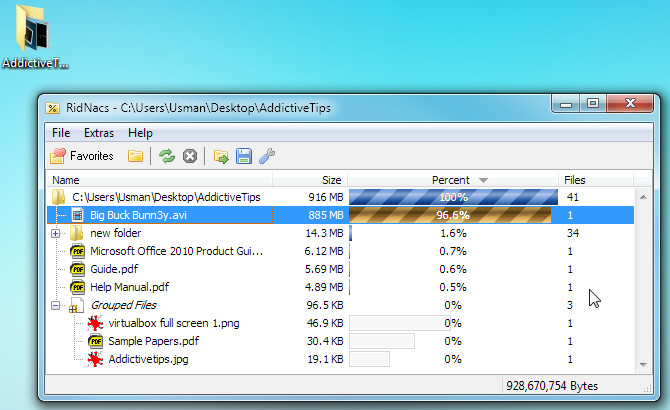
Task: Click the scrollbar down arrow
Action: [x=643, y=365]
